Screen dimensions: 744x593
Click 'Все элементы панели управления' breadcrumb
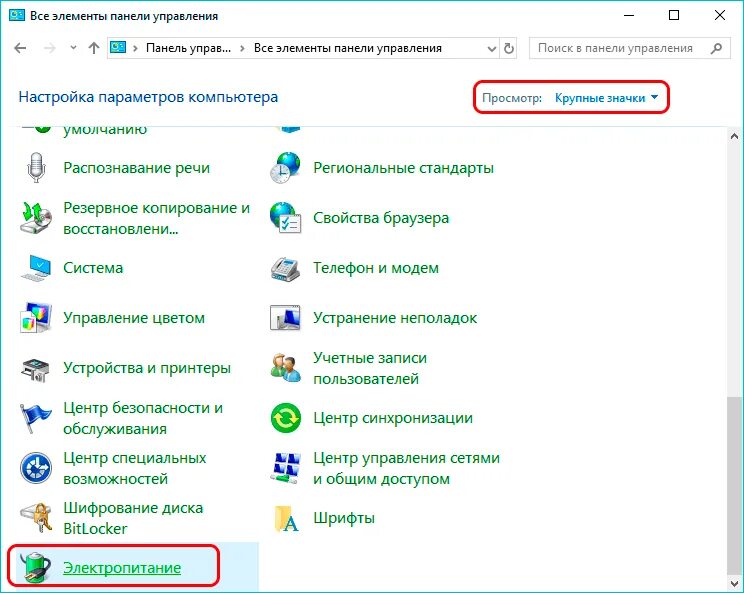coord(348,48)
